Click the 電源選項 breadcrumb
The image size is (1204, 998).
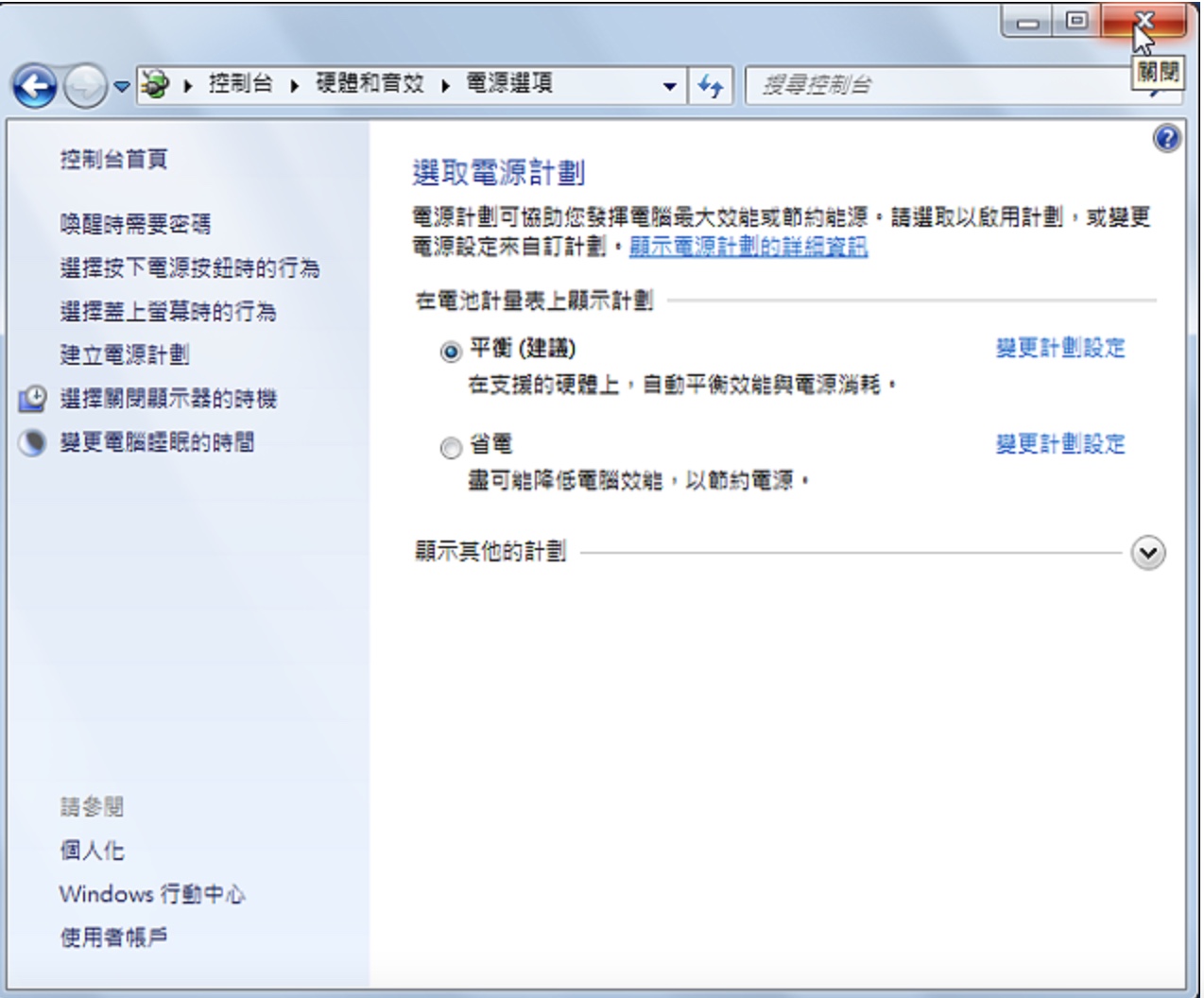[x=509, y=84]
